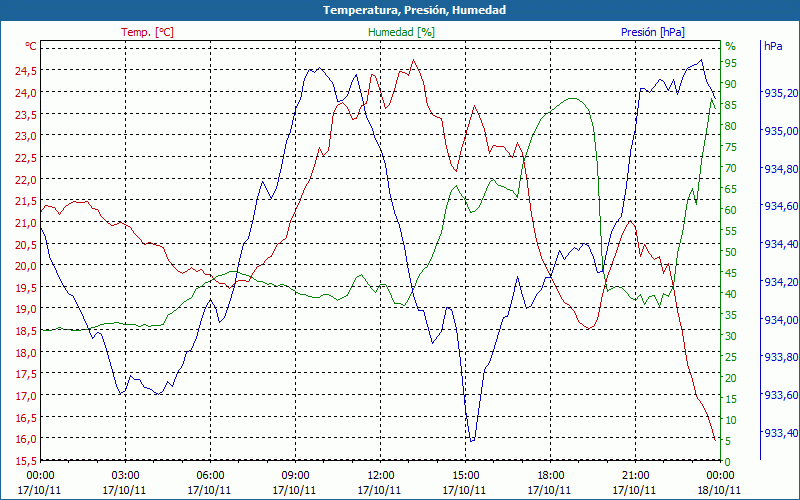Click the red °C unit label
800x500 pixels.
point(31,46)
